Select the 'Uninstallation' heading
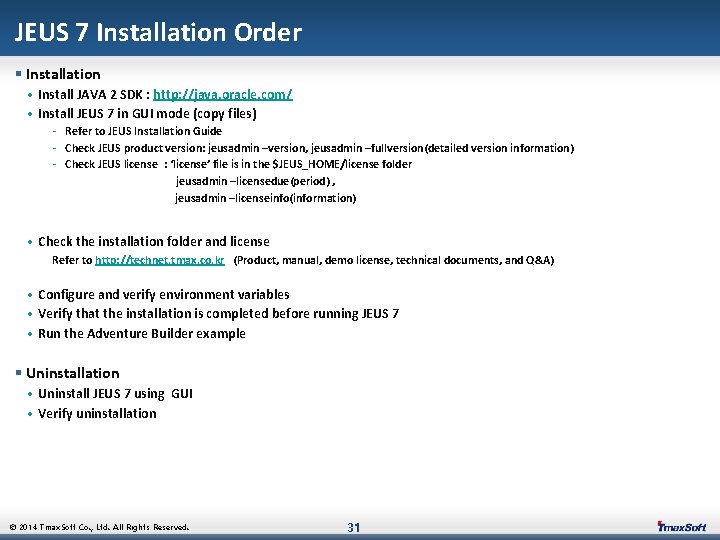Viewport: 720px width, 540px height. point(73,373)
